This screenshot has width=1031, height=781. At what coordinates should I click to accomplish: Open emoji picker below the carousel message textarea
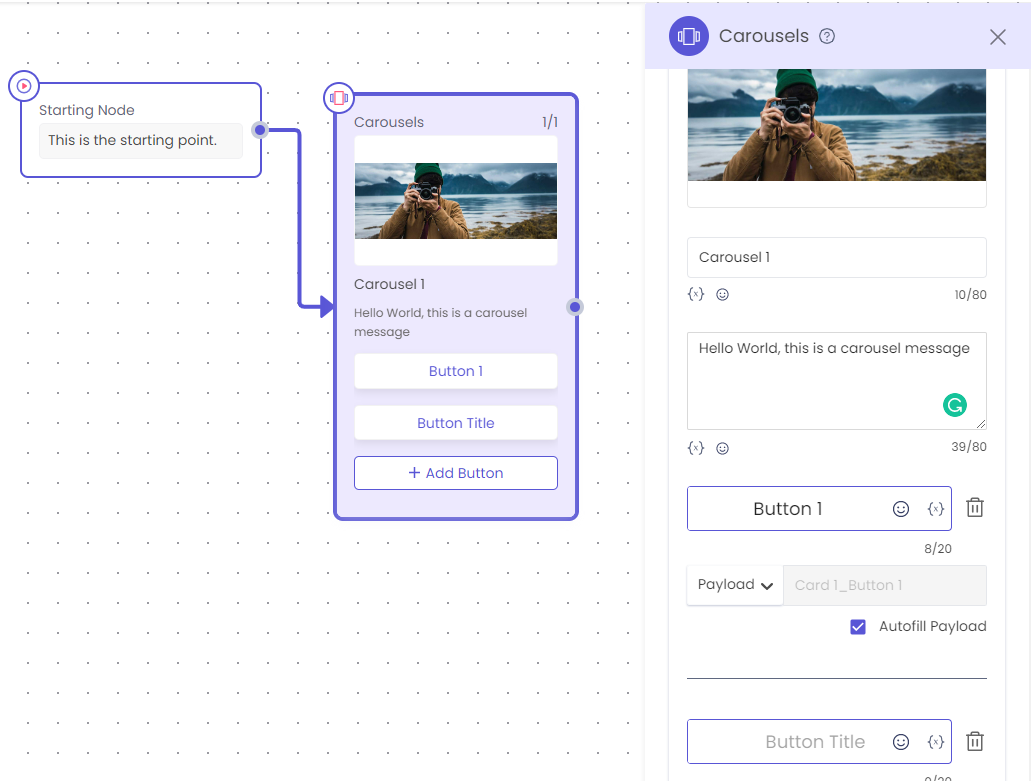(722, 448)
